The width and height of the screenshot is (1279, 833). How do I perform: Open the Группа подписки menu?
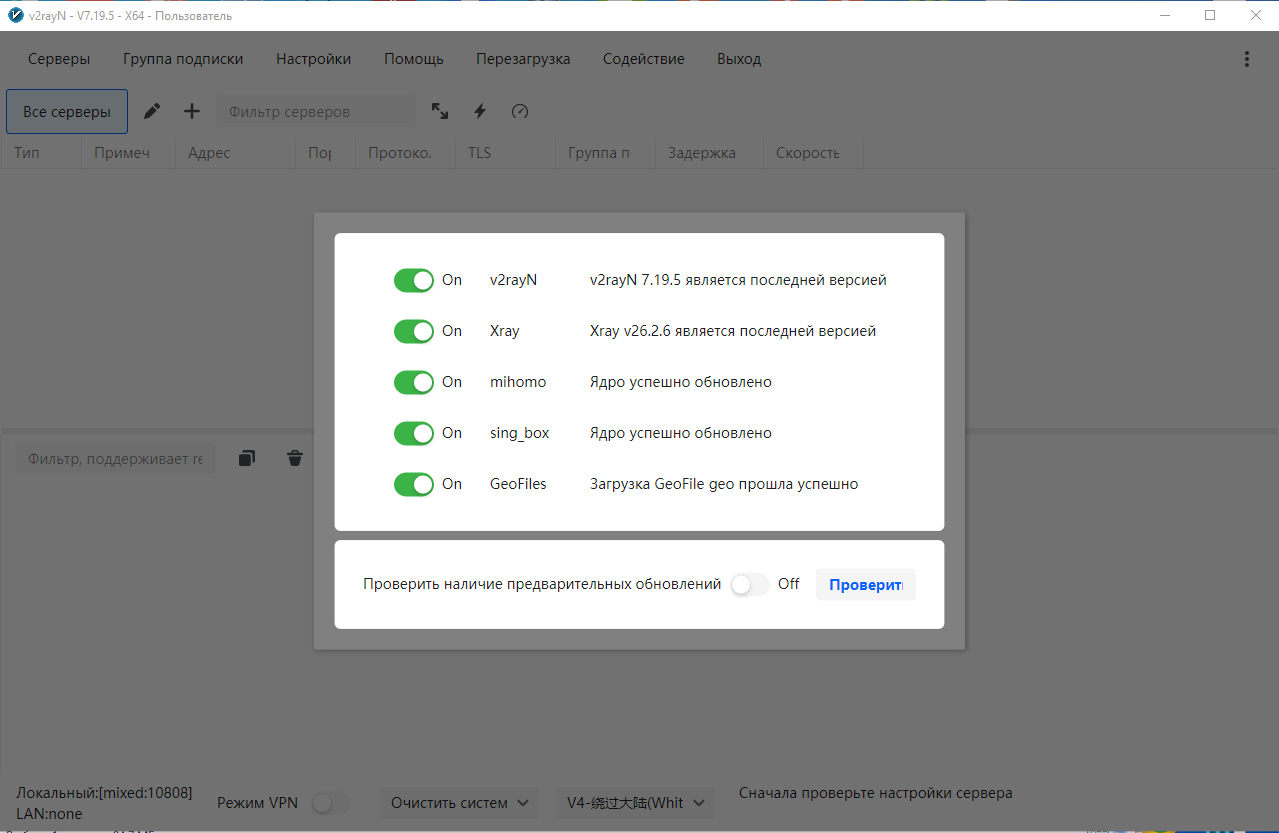(183, 59)
